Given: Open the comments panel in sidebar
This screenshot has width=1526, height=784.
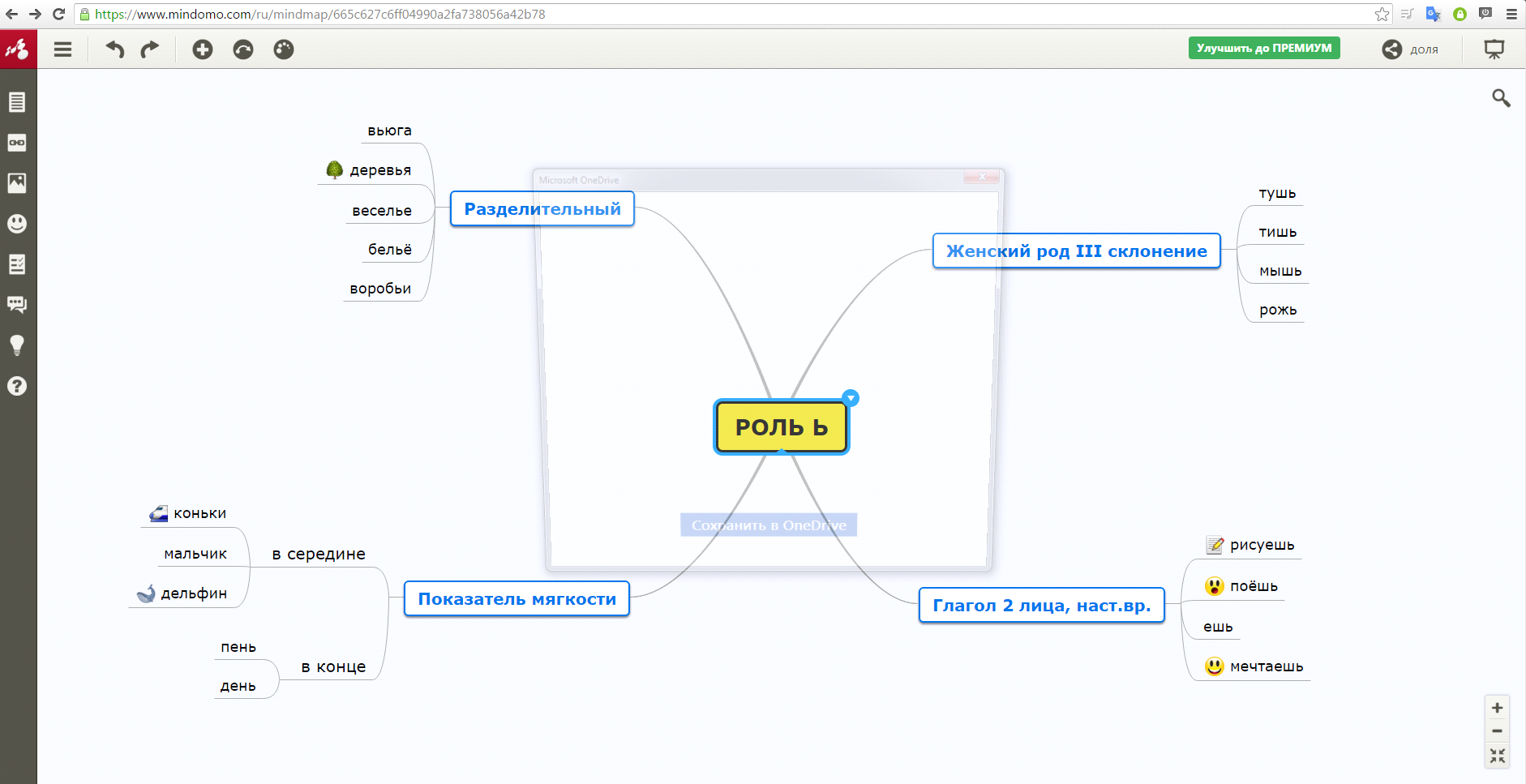Looking at the screenshot, I should (x=17, y=305).
